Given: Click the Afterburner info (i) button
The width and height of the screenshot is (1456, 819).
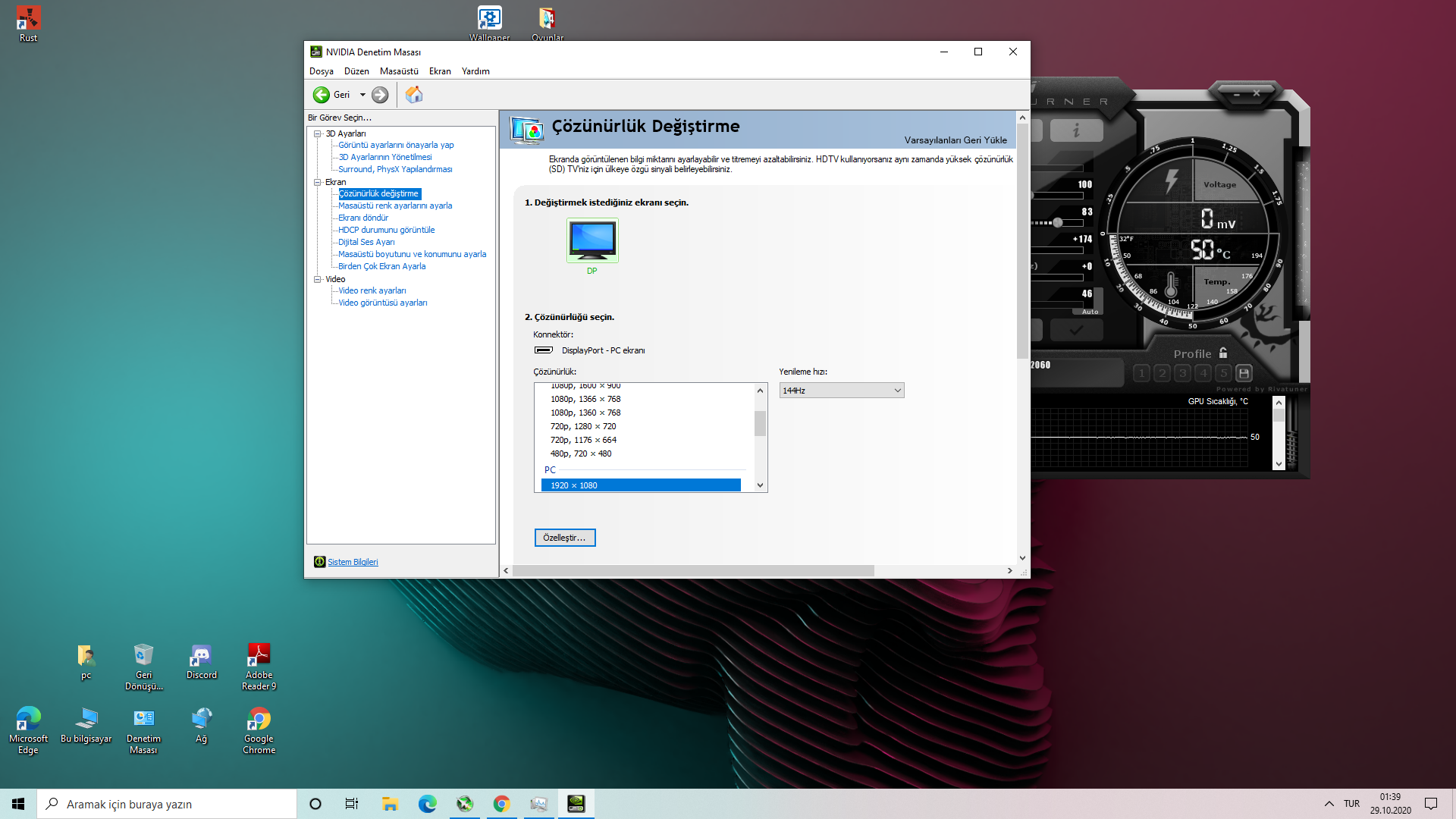Looking at the screenshot, I should [1076, 130].
